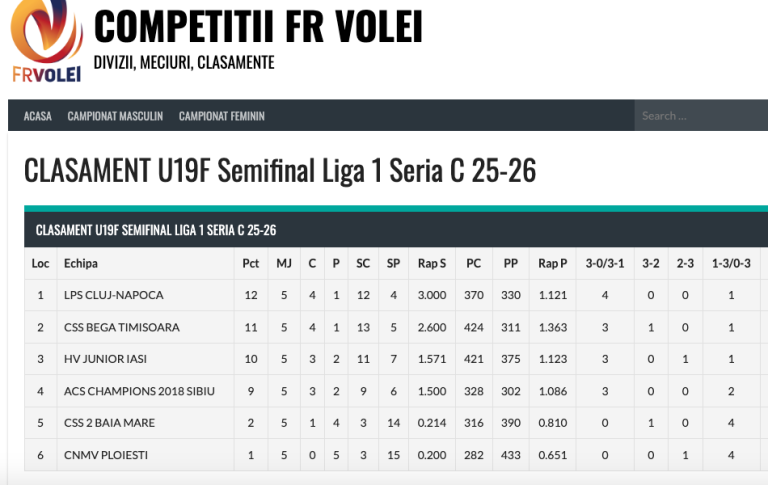
Task: Click the Rap P column header
Action: [552, 264]
